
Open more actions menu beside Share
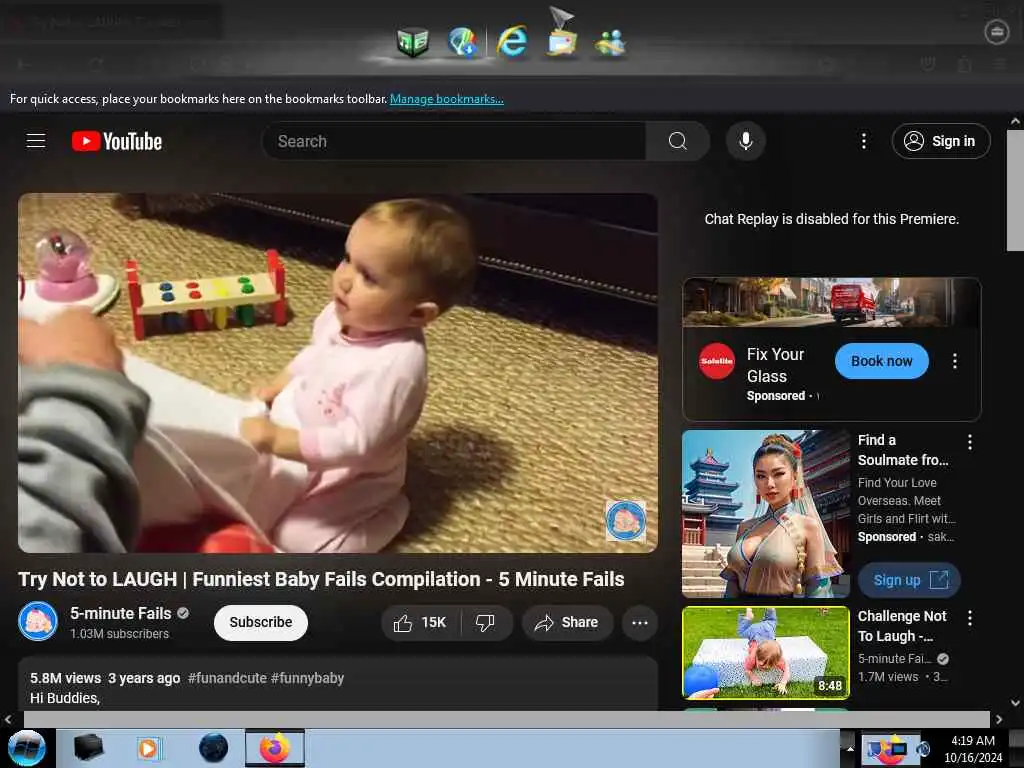pos(639,623)
